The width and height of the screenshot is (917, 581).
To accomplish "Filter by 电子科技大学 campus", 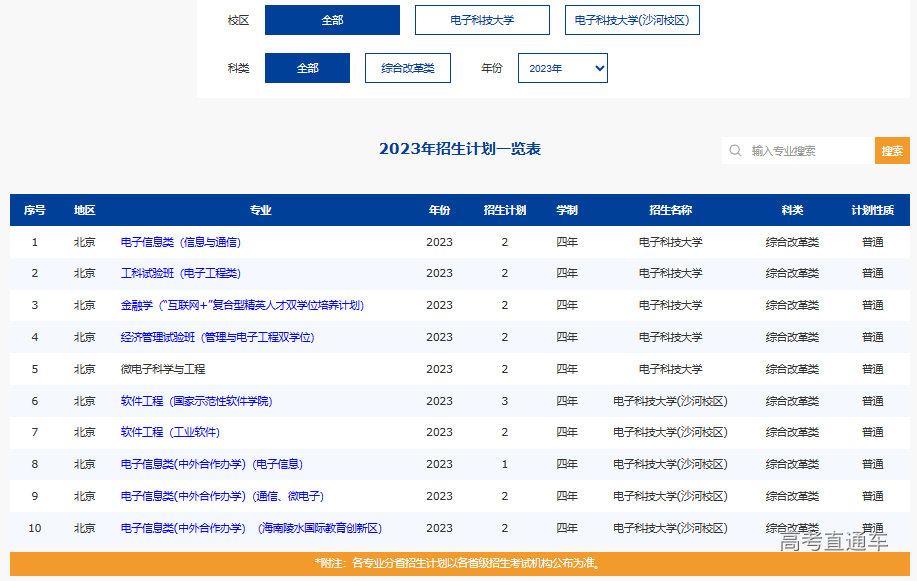I will point(482,20).
